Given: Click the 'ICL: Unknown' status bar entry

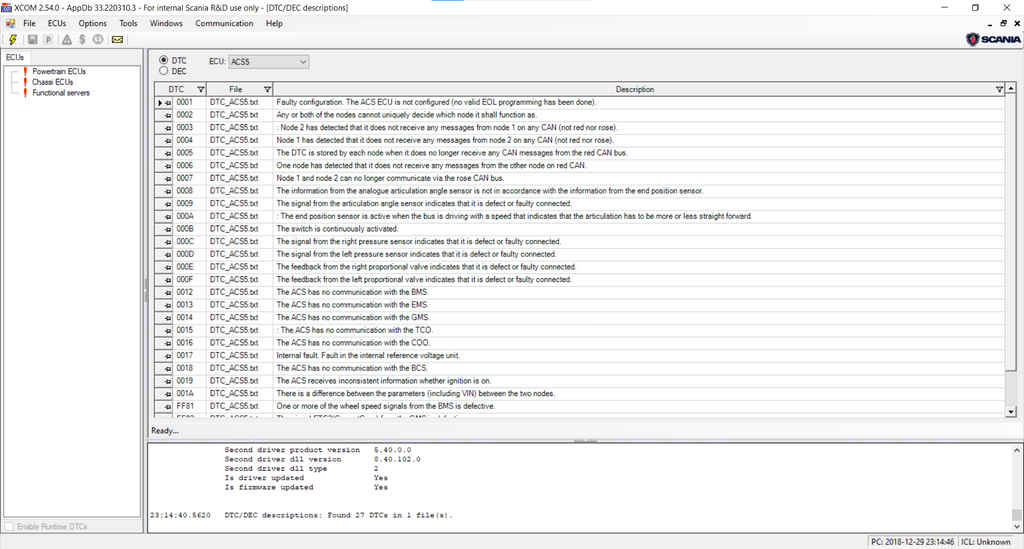Looking at the screenshot, I should 985,542.
